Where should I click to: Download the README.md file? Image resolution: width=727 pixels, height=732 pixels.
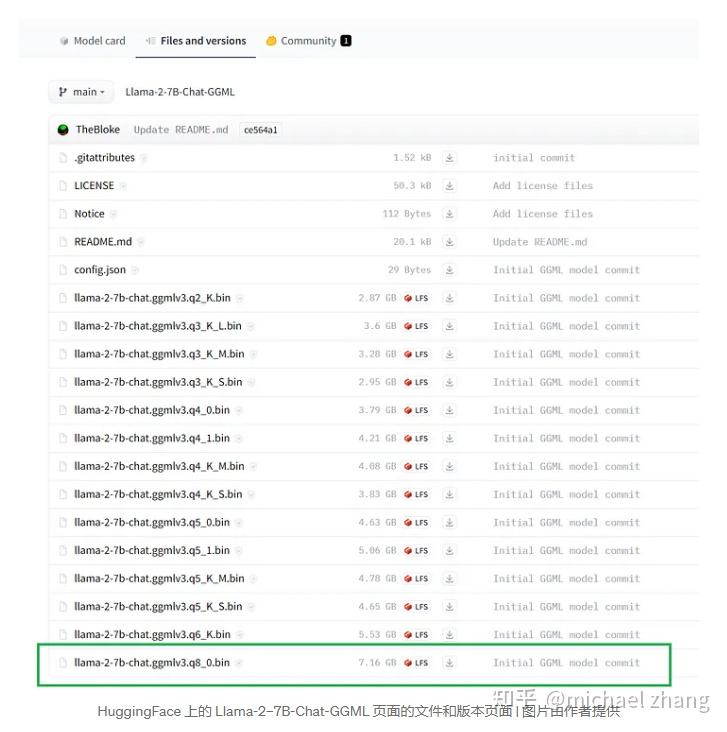pyautogui.click(x=450, y=242)
